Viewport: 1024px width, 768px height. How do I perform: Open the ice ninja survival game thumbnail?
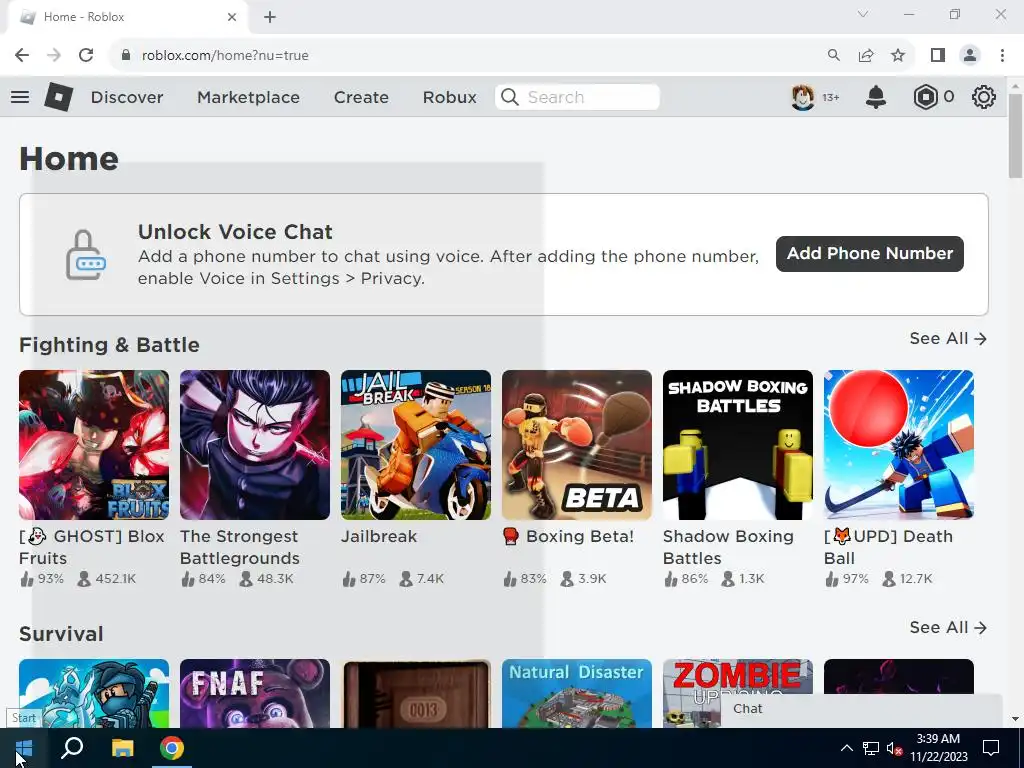(x=94, y=694)
